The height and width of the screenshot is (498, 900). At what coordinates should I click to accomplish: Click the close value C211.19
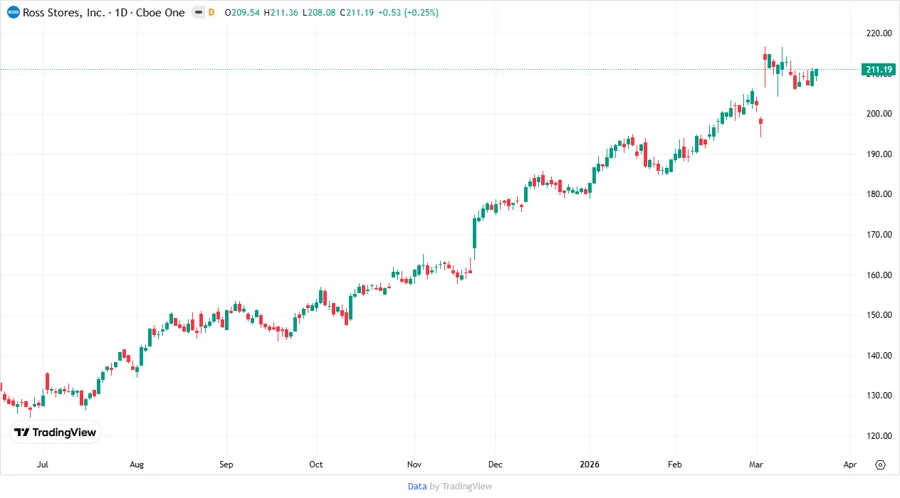[x=356, y=12]
